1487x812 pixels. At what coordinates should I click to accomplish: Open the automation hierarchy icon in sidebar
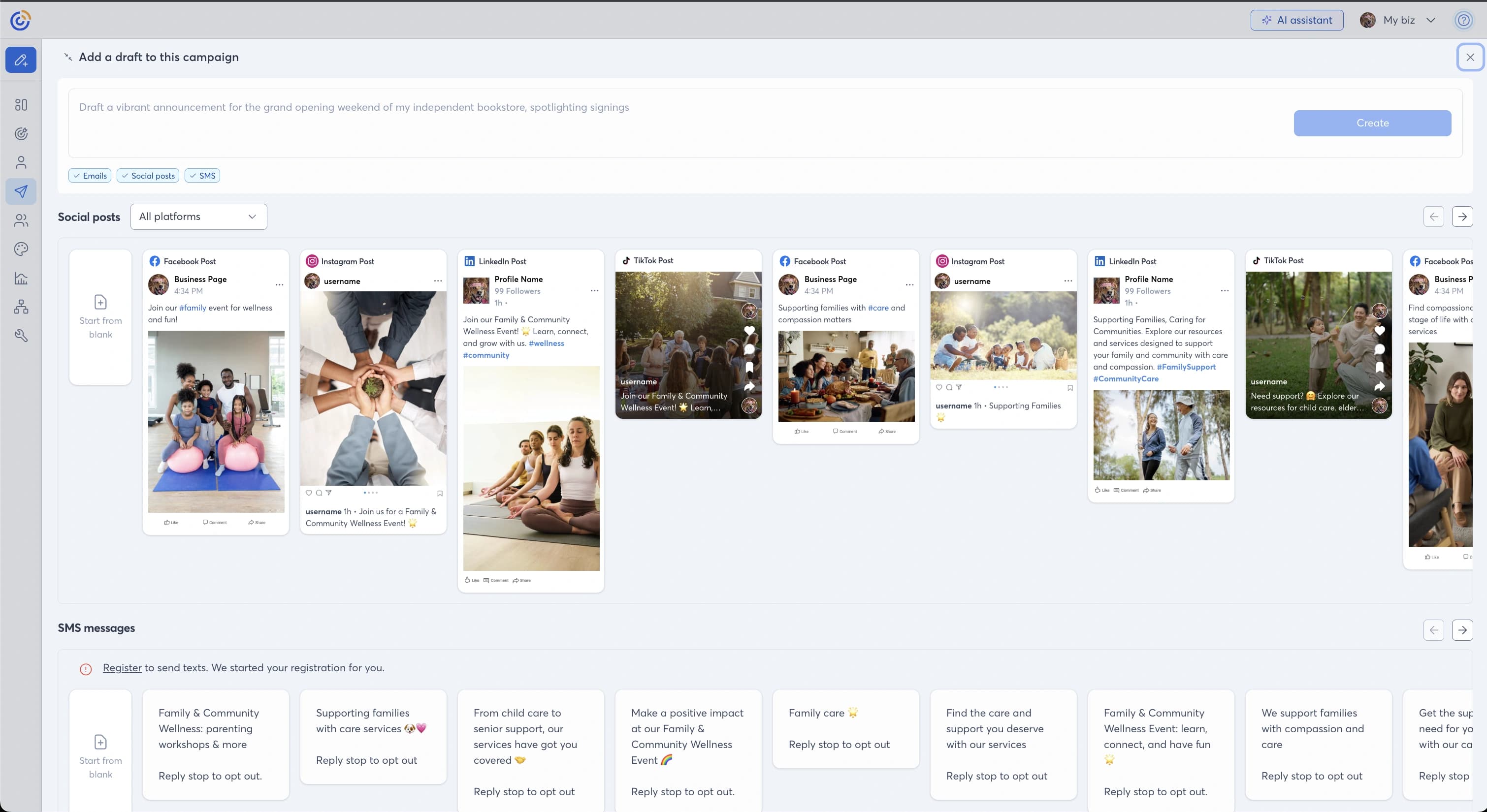pos(21,307)
